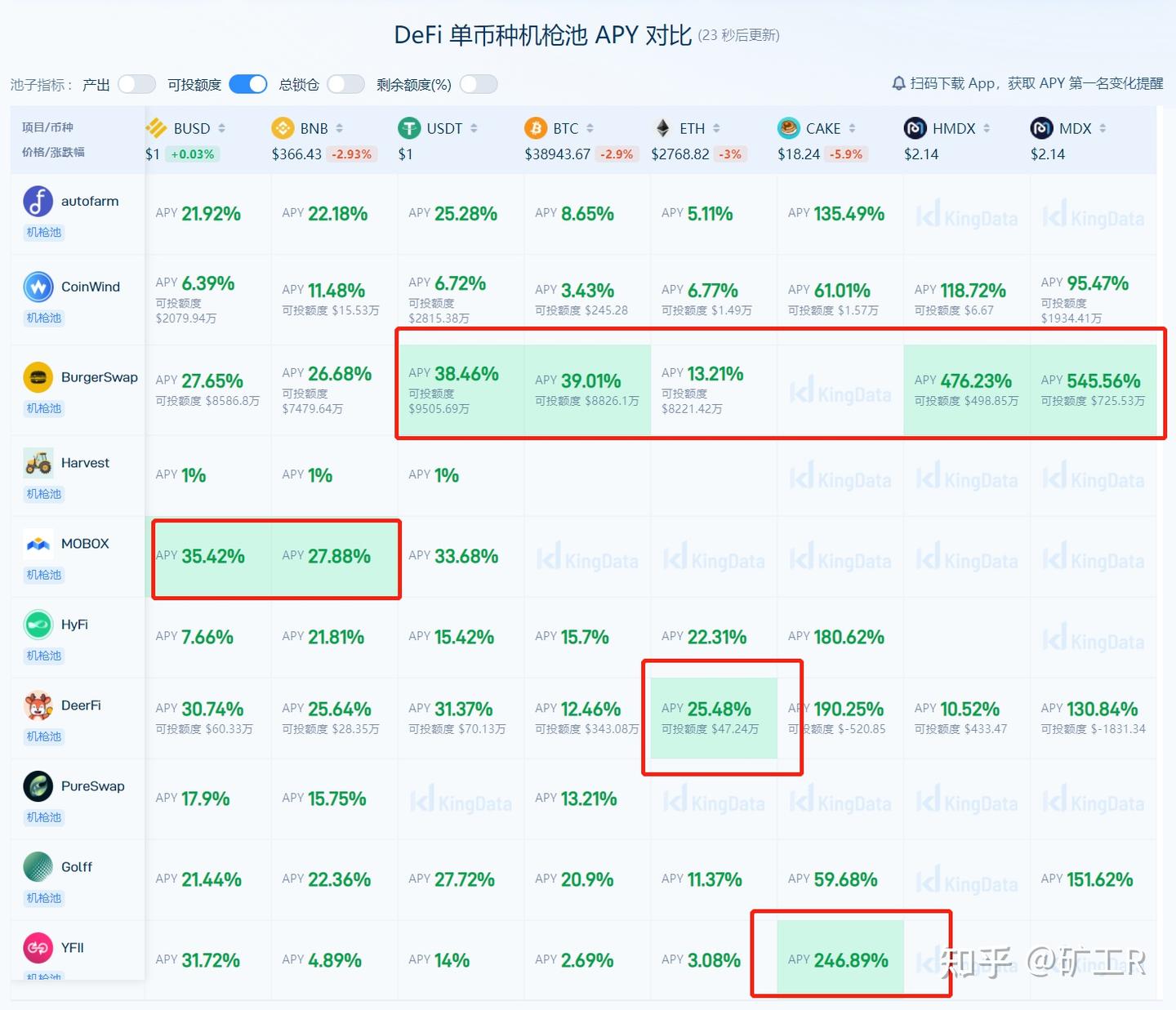Toggle the 产出 switch on
1176x1010 pixels.
136,84
